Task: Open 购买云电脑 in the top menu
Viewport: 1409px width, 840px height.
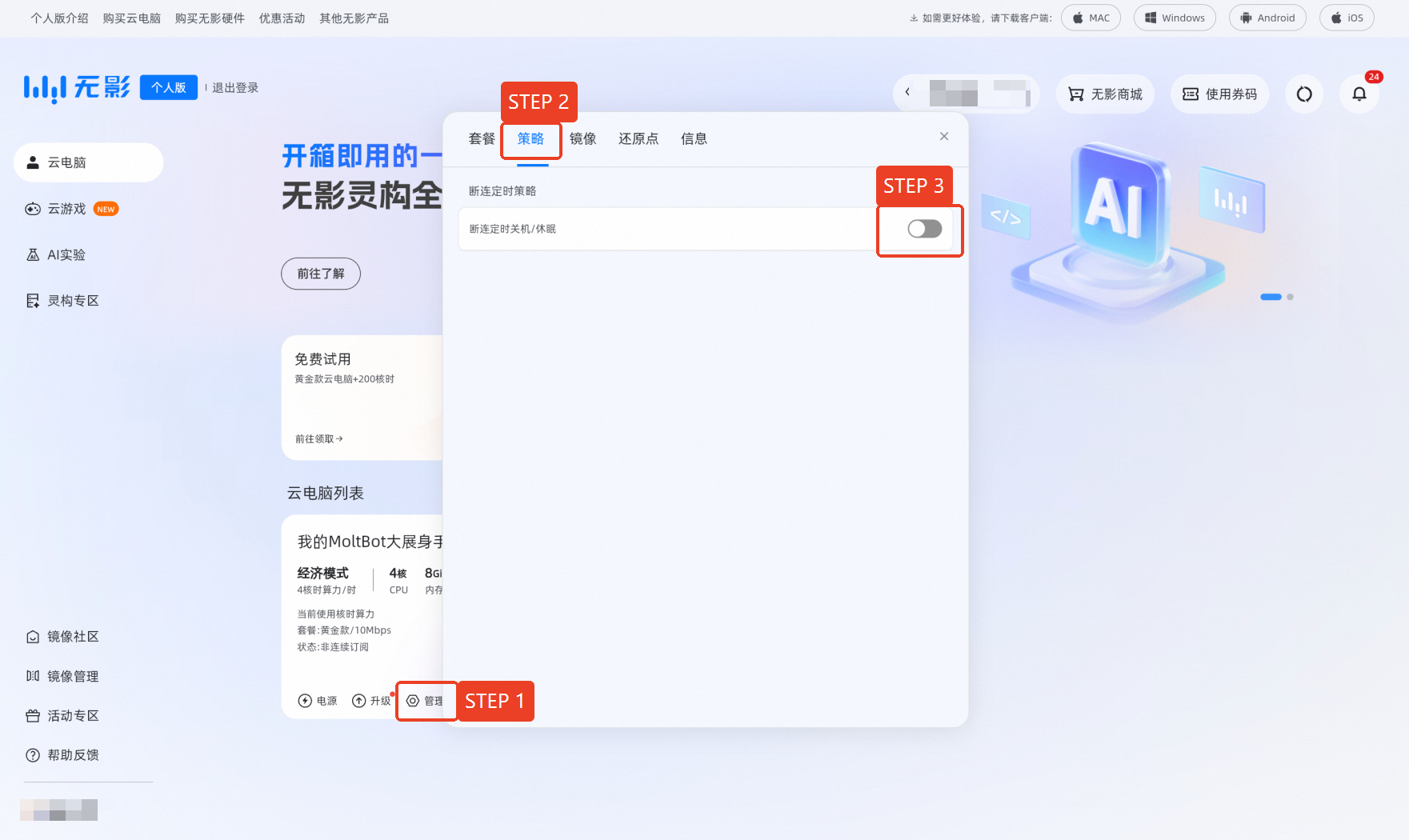Action: pyautogui.click(x=132, y=18)
